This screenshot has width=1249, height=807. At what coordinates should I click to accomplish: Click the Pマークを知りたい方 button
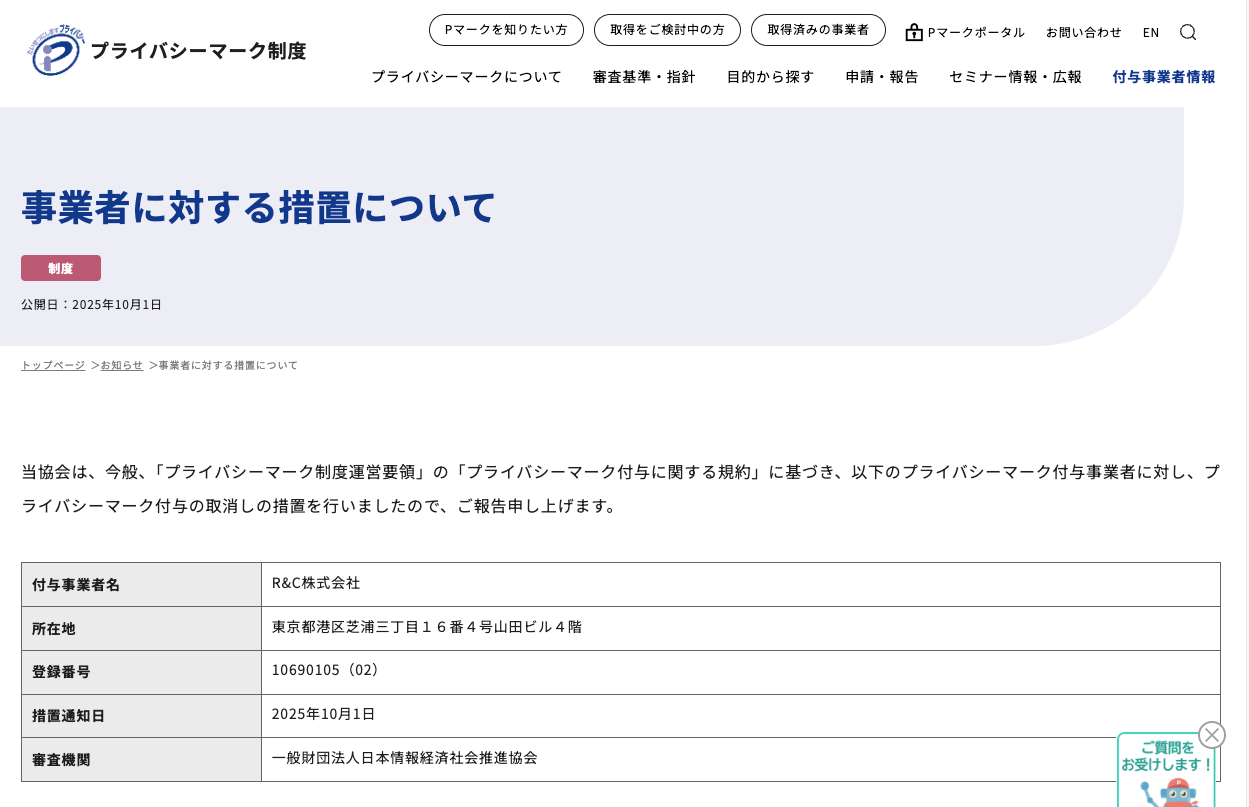click(x=506, y=30)
